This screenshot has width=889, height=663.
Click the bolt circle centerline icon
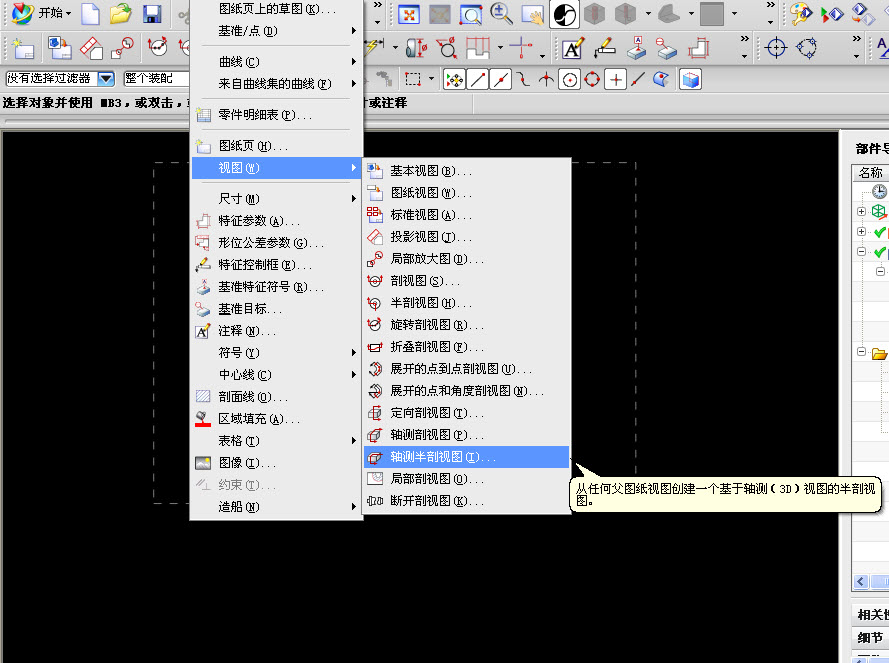pos(807,48)
